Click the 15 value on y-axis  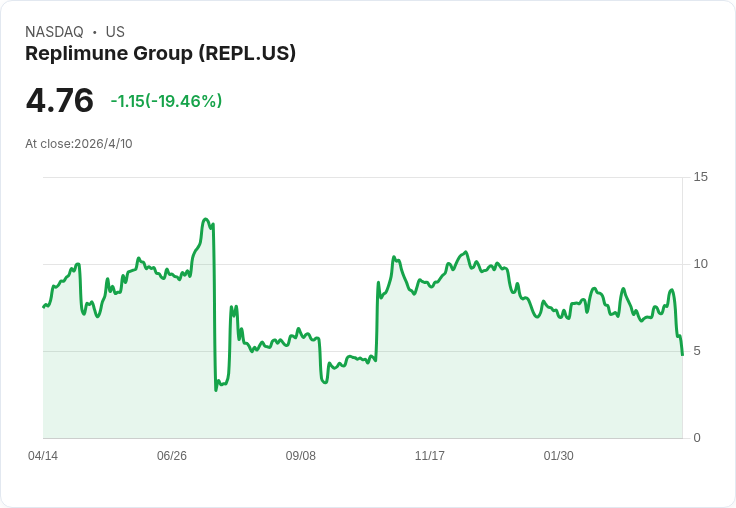point(701,177)
